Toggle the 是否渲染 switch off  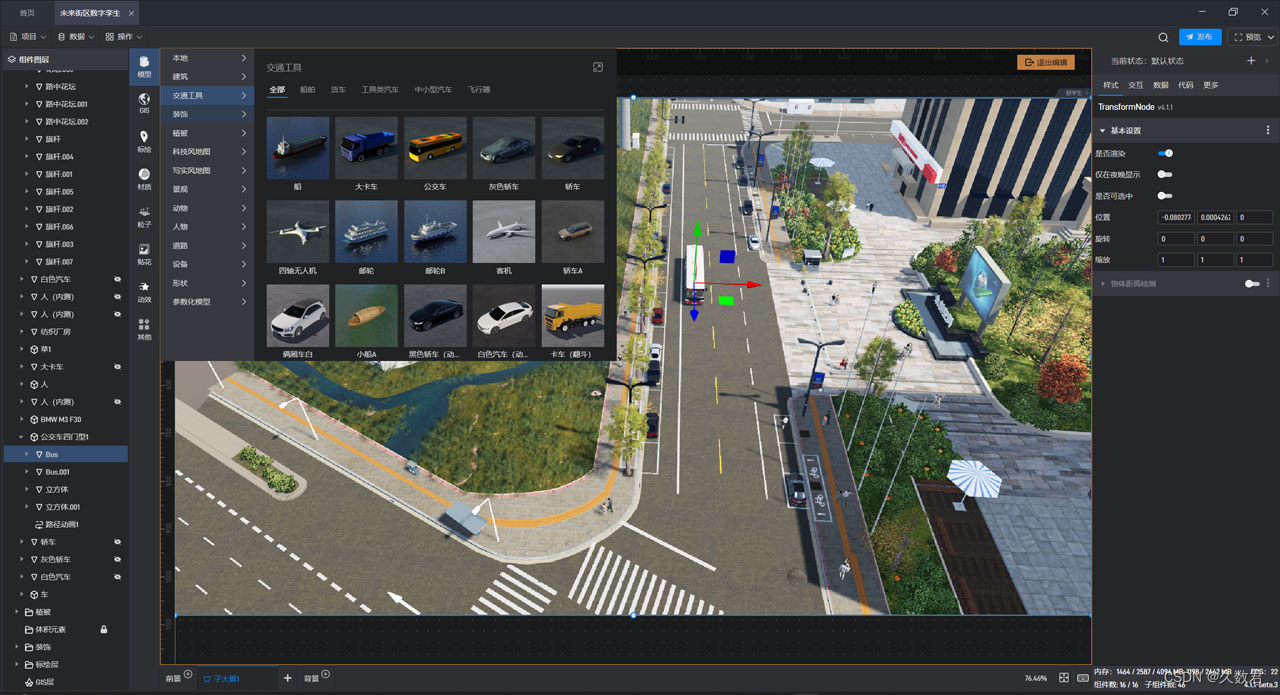pos(1165,153)
